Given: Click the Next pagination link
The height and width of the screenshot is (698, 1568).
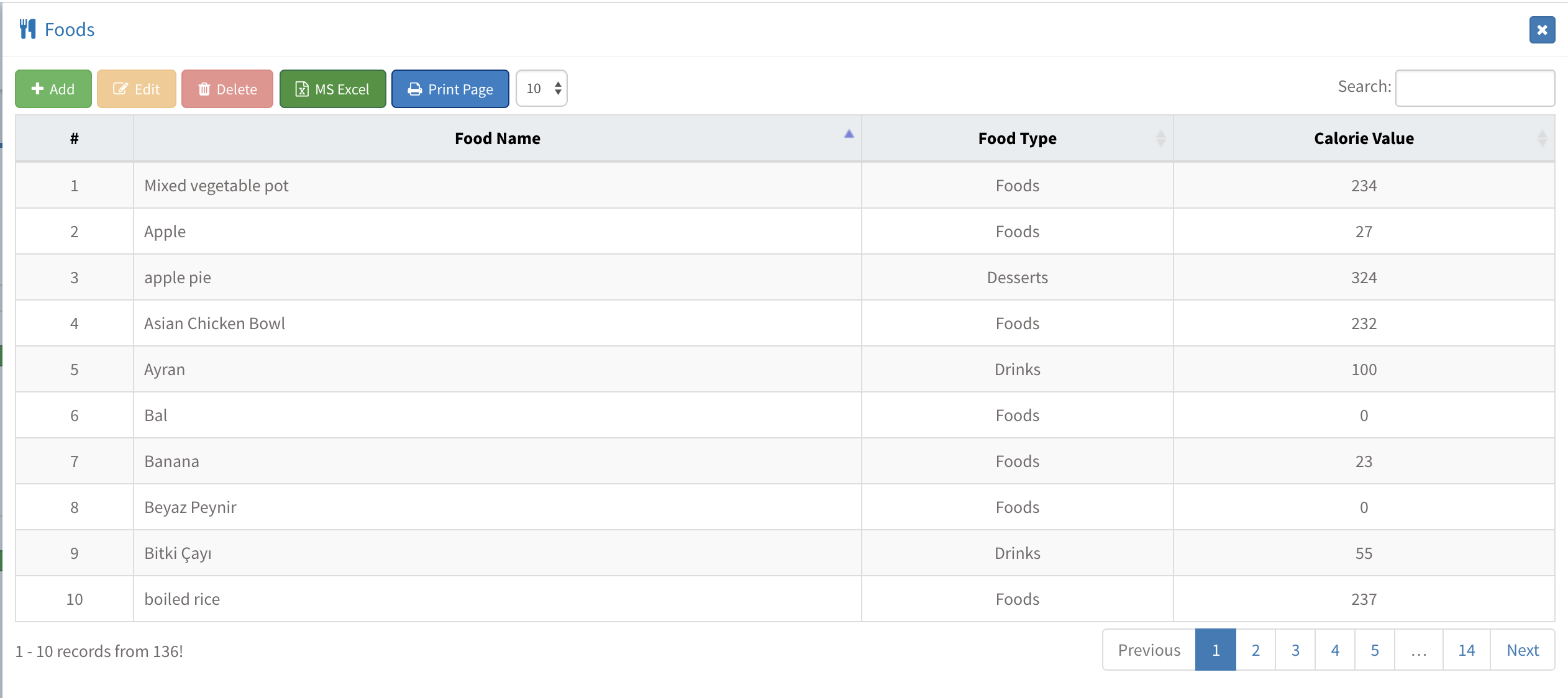Looking at the screenshot, I should pyautogui.click(x=1522, y=650).
